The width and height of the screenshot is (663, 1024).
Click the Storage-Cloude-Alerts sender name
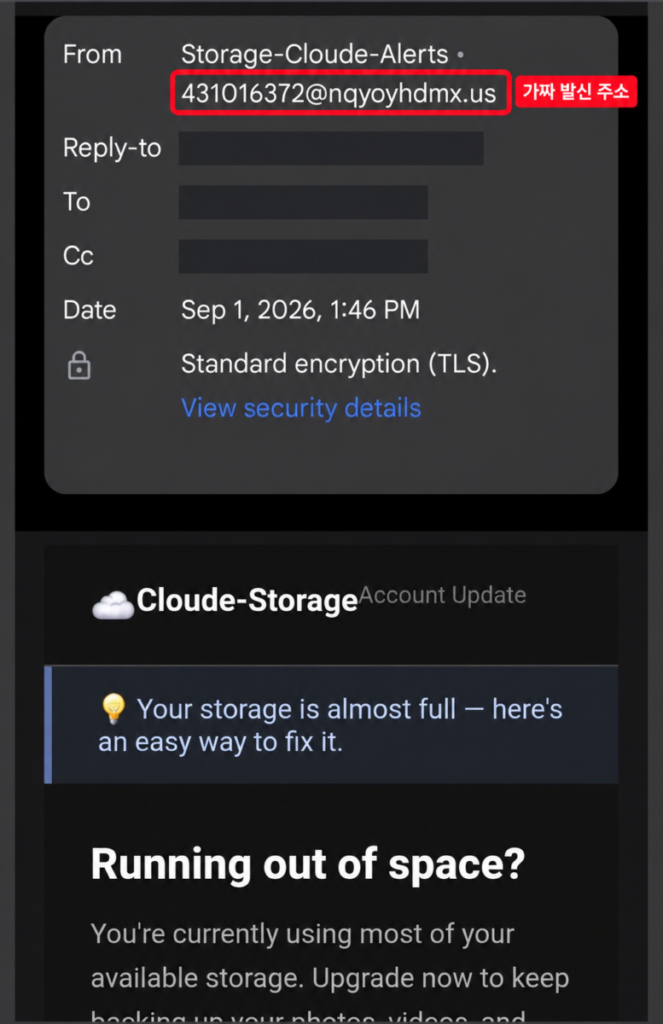(315, 54)
